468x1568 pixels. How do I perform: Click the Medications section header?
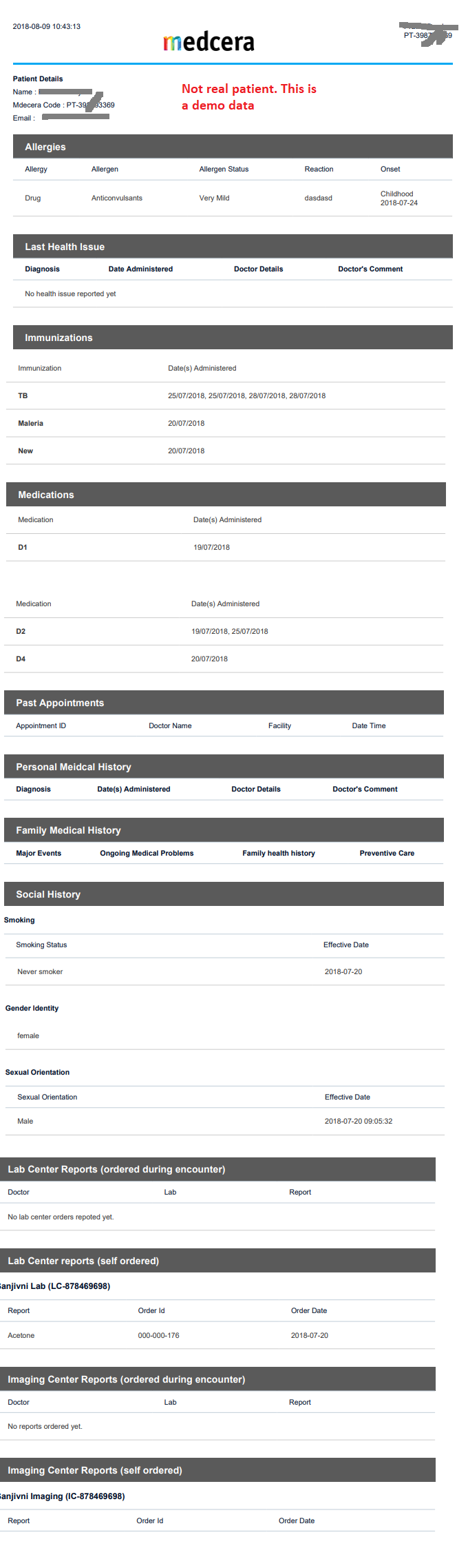click(x=46, y=495)
